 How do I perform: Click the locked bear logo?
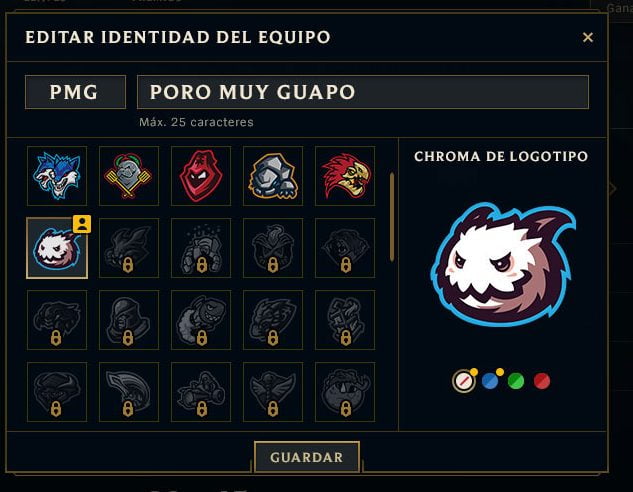pos(345,248)
